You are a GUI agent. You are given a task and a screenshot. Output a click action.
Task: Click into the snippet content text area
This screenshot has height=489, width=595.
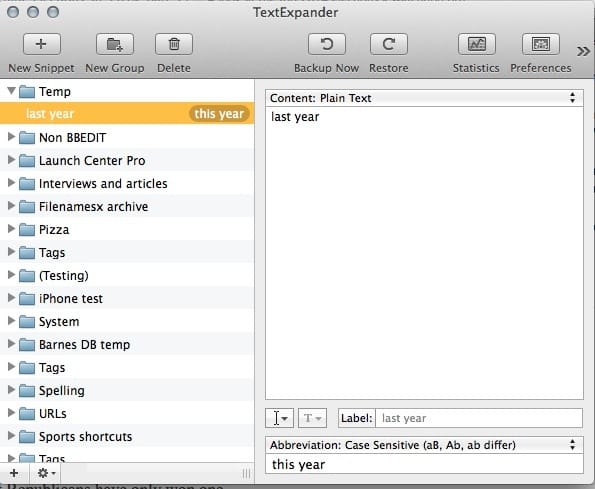click(424, 253)
